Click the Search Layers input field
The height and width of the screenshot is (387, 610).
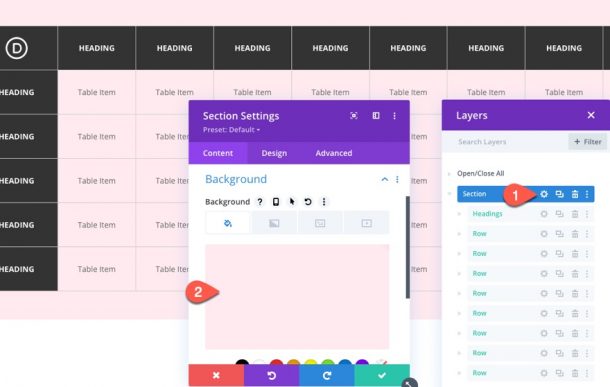506,142
